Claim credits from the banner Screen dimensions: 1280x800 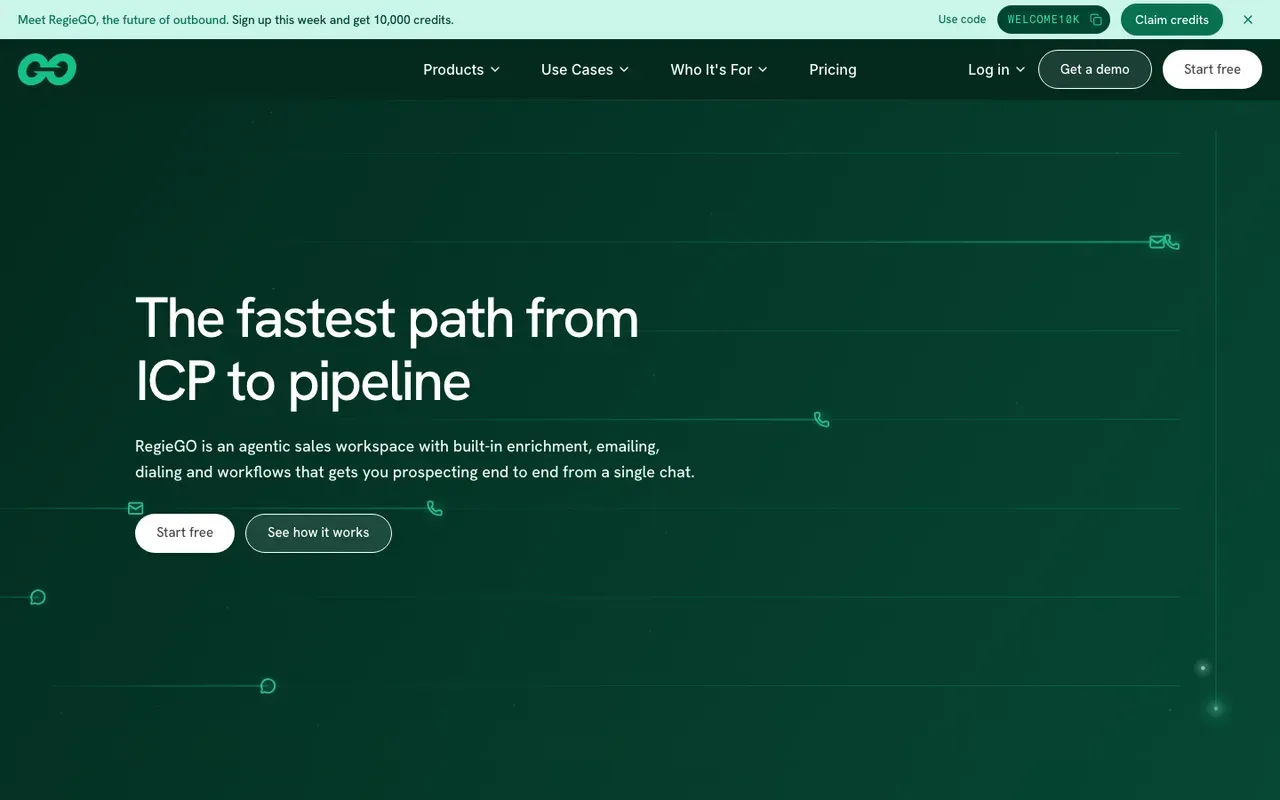click(1171, 20)
